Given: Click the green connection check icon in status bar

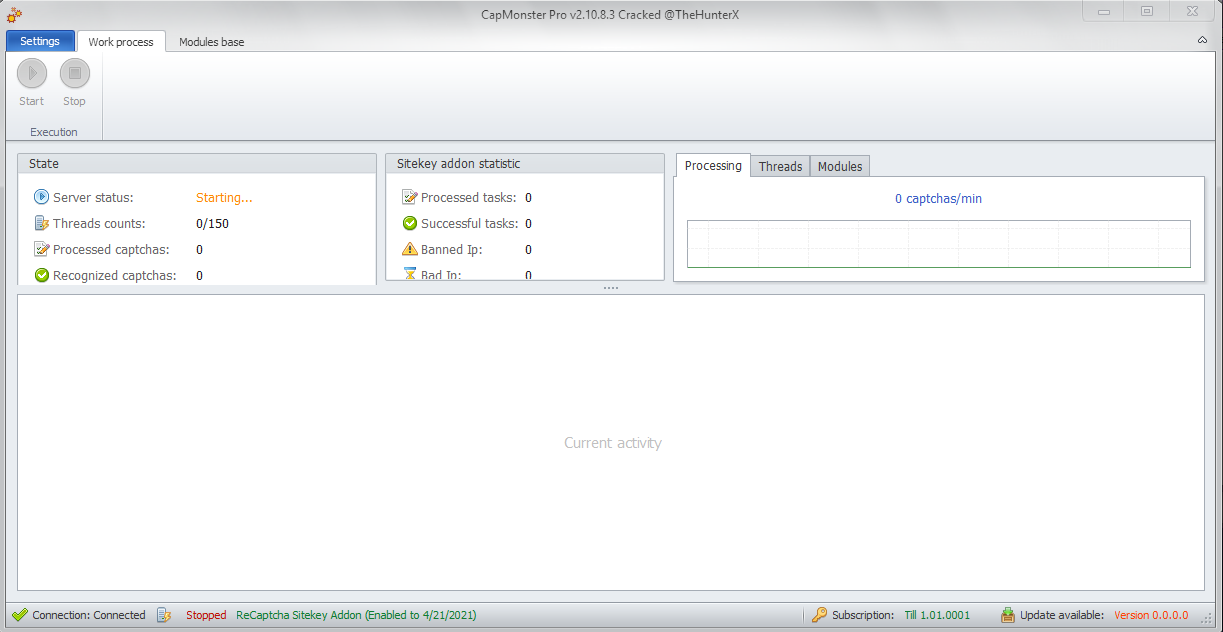Looking at the screenshot, I should (x=20, y=615).
